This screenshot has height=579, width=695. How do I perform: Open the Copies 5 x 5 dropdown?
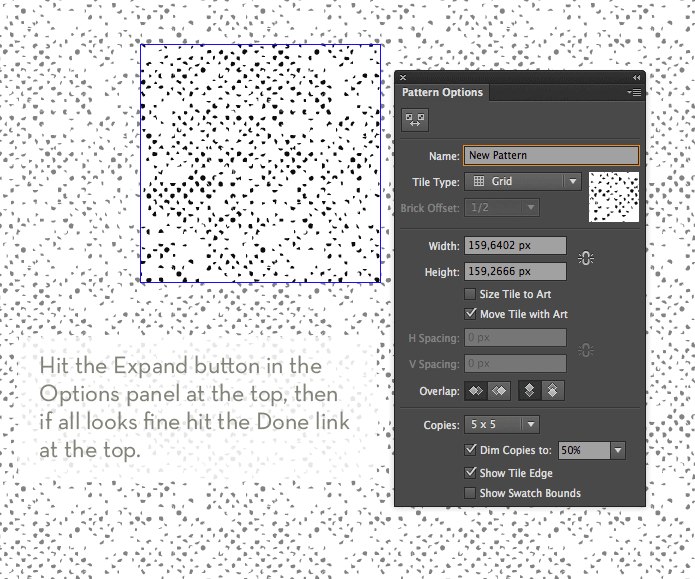click(x=502, y=425)
